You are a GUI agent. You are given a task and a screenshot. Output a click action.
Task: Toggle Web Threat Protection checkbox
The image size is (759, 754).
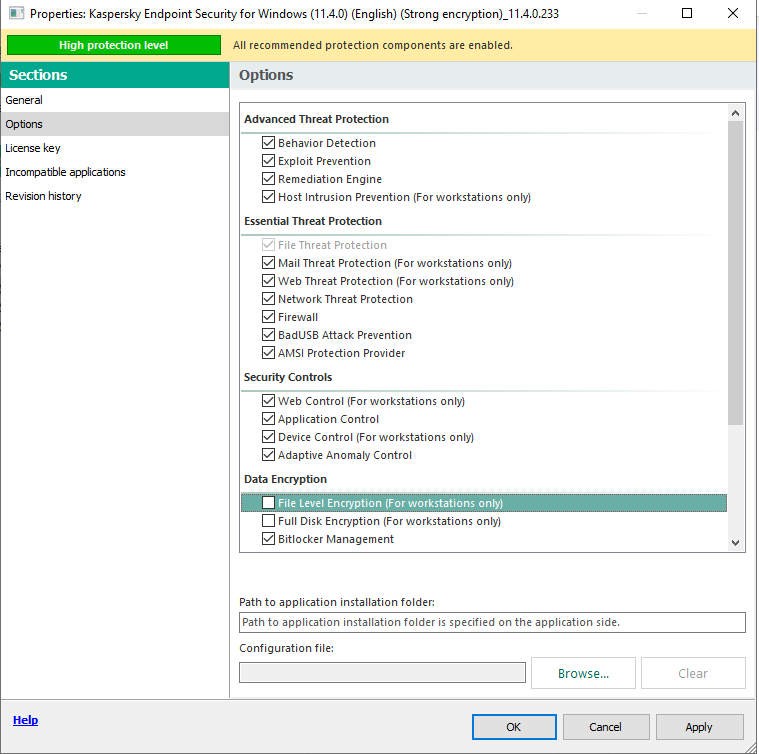point(268,281)
